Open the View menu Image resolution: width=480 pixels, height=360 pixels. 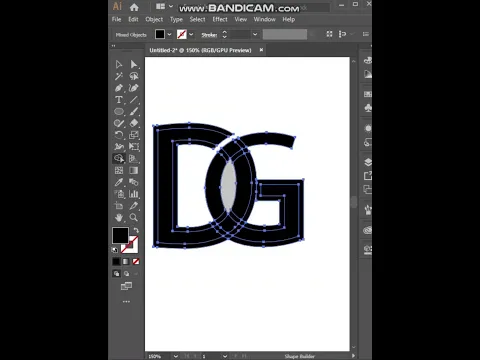point(241,19)
